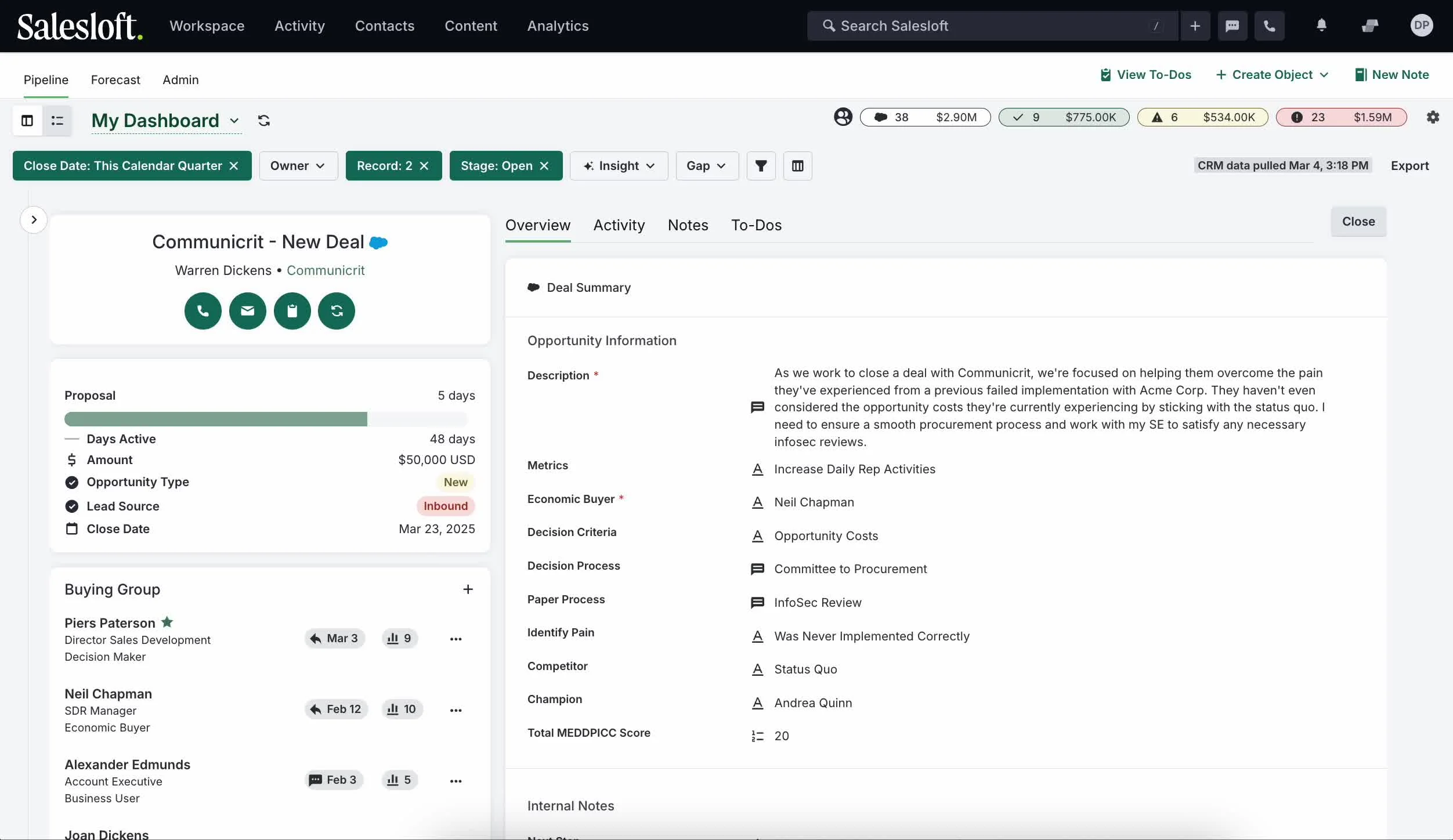Image resolution: width=1453 pixels, height=840 pixels.
Task: Switch to split panel view toggle
Action: (x=27, y=121)
